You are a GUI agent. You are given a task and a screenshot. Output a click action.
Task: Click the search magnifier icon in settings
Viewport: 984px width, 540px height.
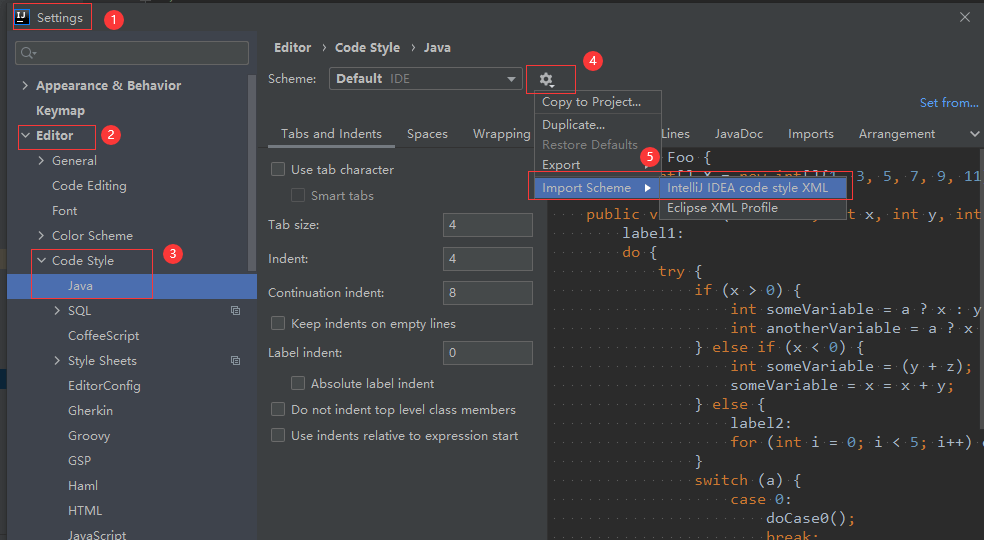28,53
